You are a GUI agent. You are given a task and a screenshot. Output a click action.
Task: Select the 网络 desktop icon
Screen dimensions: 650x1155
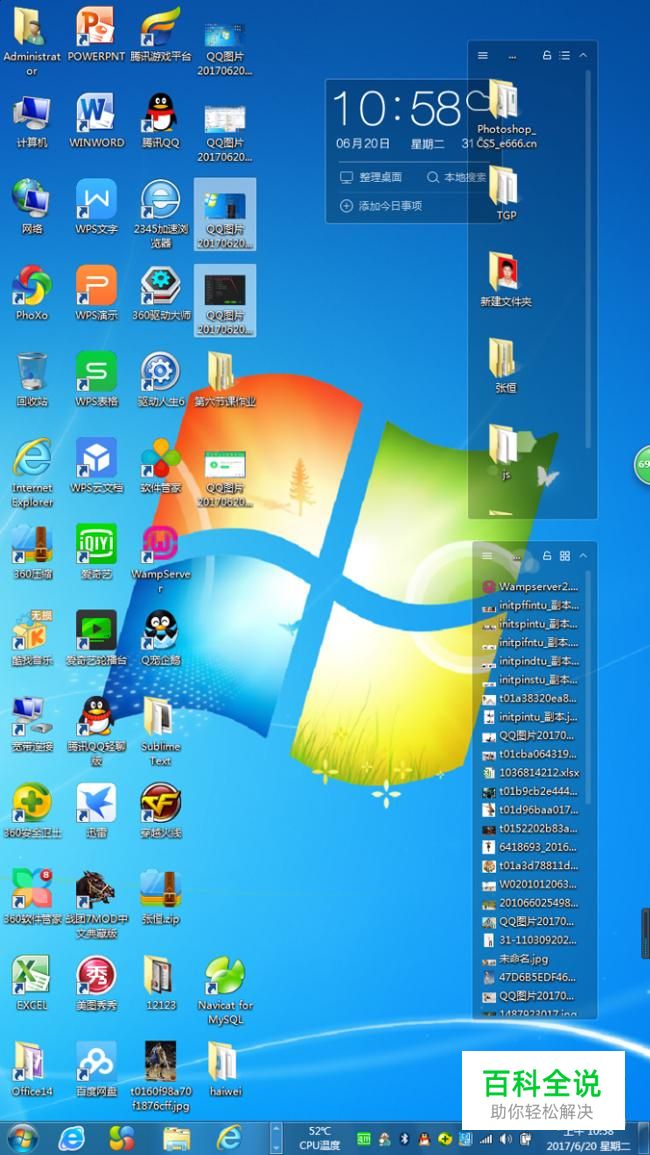(x=32, y=207)
